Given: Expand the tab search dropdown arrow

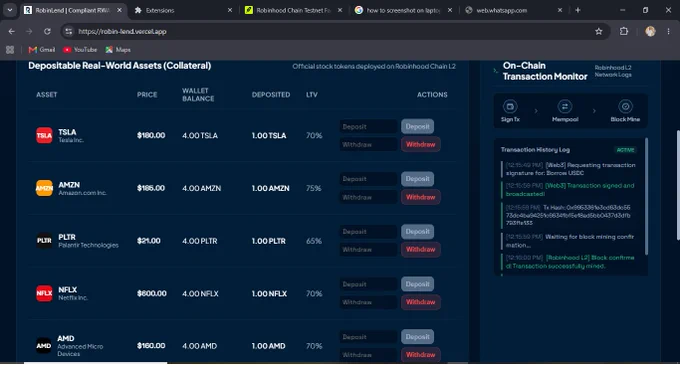Looking at the screenshot, I should 10,10.
